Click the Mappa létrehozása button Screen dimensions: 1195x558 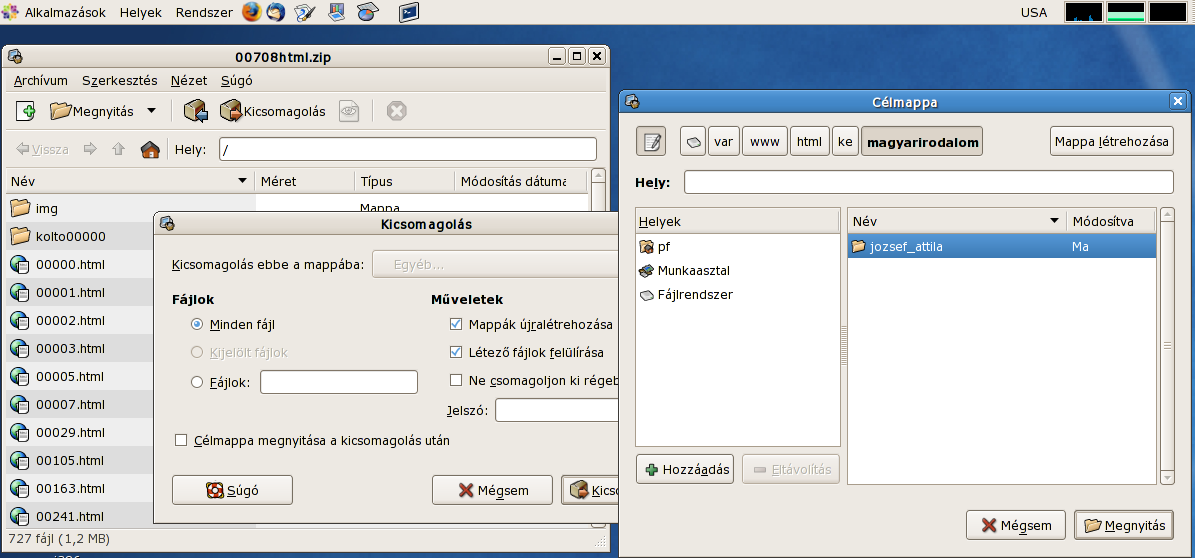click(1110, 142)
